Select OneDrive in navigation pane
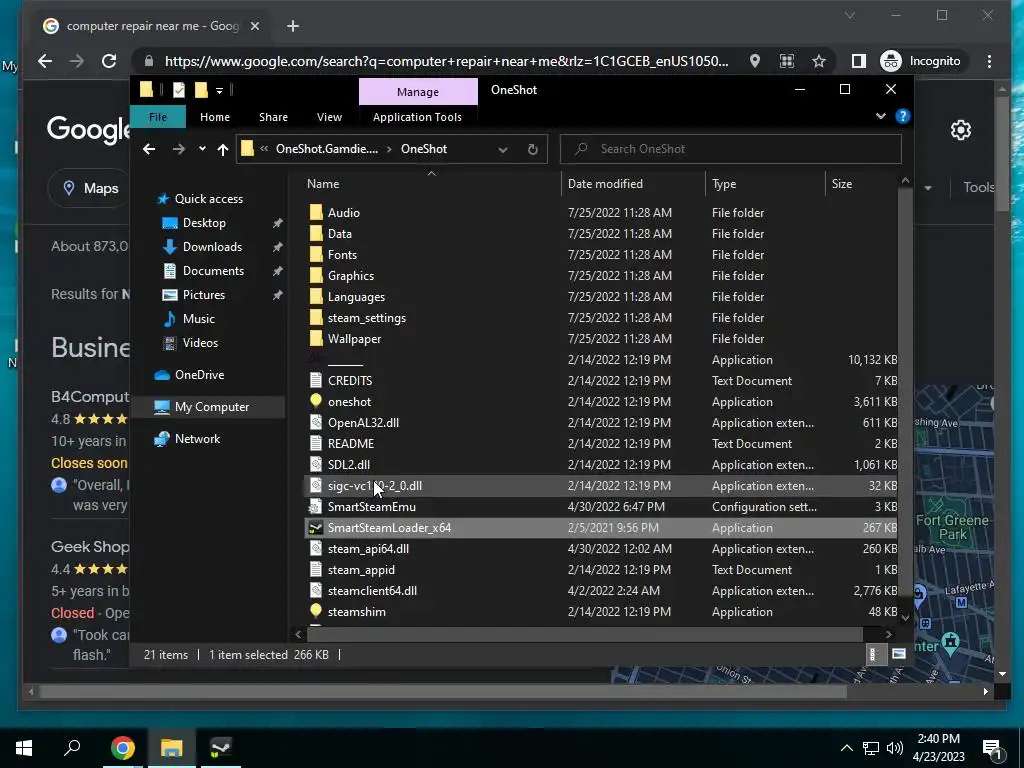 pyautogui.click(x=199, y=375)
